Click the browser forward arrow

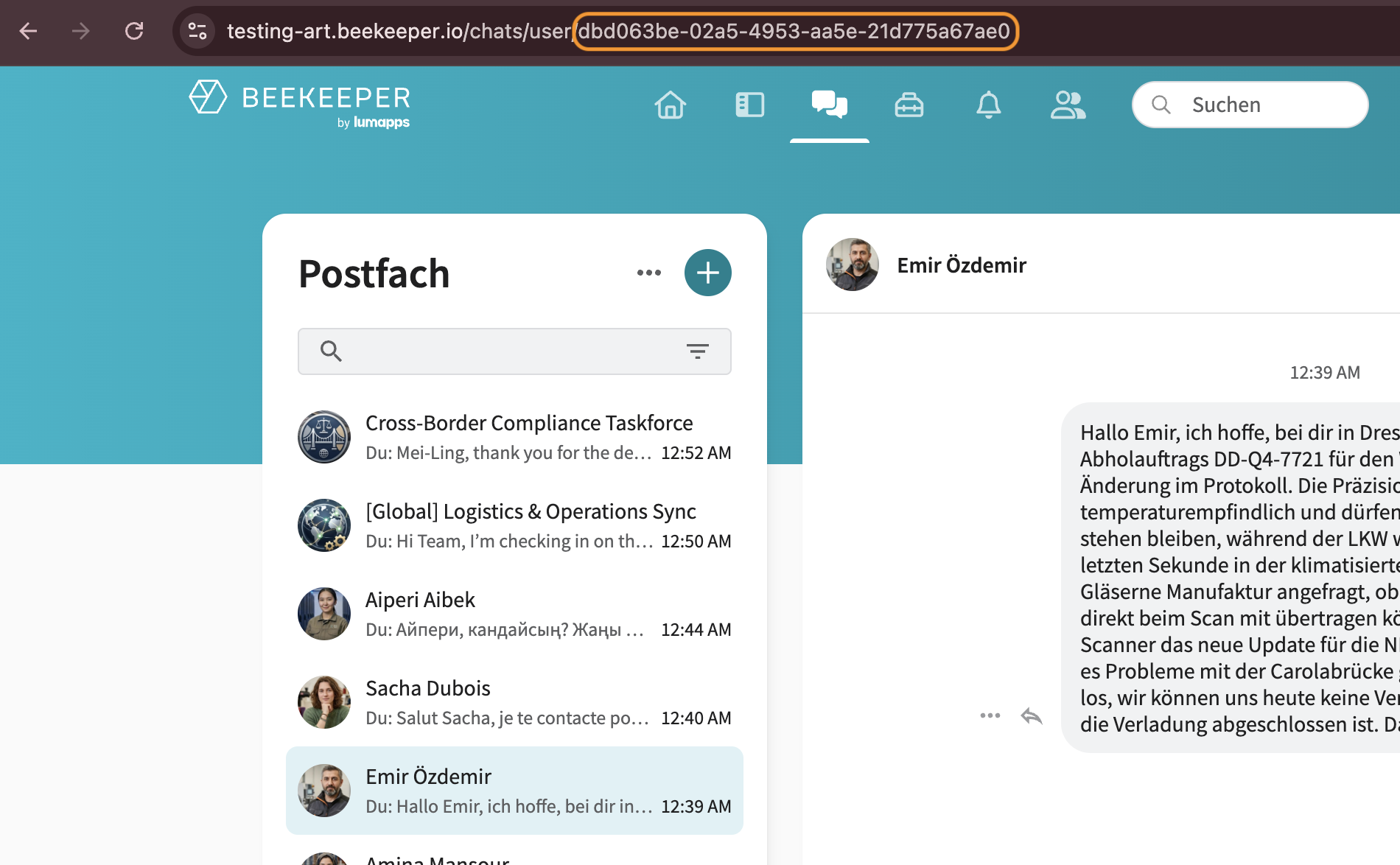point(81,31)
